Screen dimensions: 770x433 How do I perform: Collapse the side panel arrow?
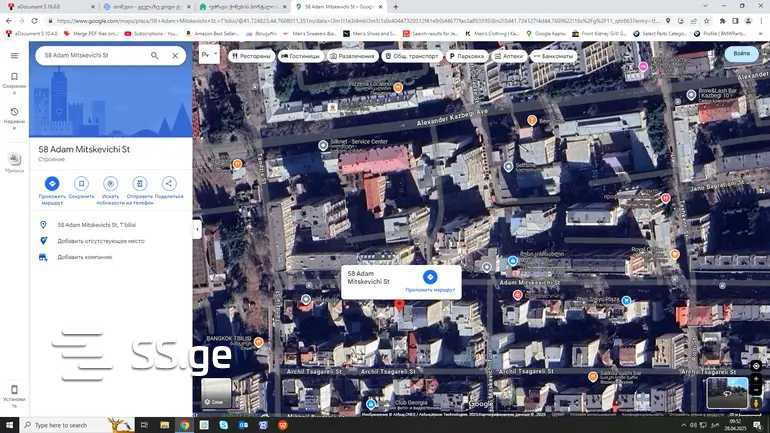(197, 229)
